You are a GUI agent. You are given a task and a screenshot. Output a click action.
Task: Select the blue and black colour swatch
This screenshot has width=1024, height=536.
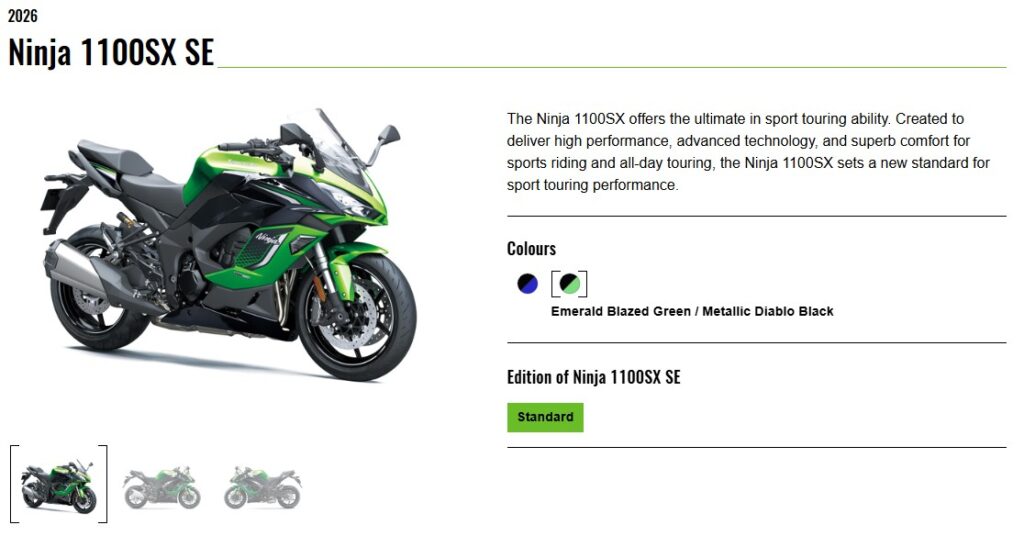[528, 284]
